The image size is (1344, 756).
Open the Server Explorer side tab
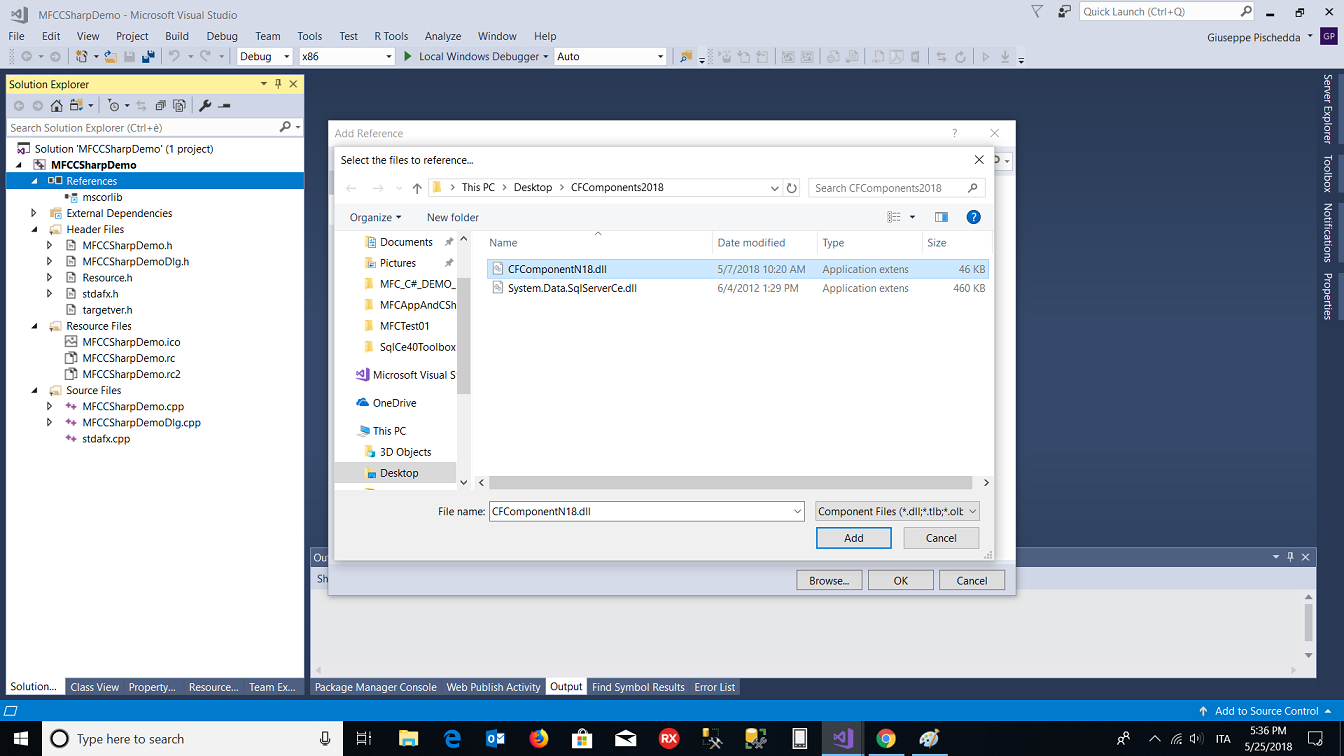(x=1328, y=109)
